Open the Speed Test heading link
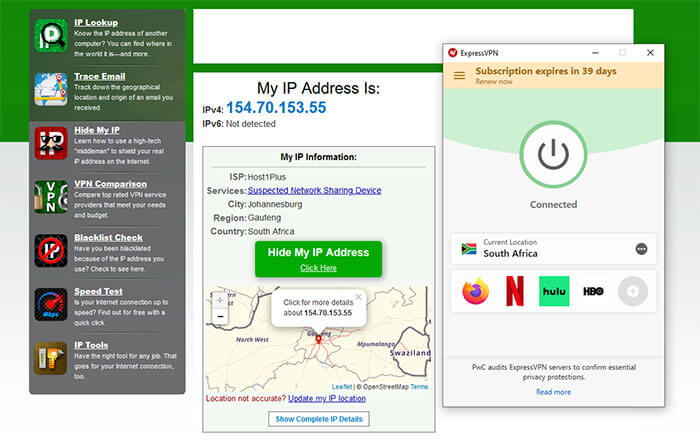 98,291
